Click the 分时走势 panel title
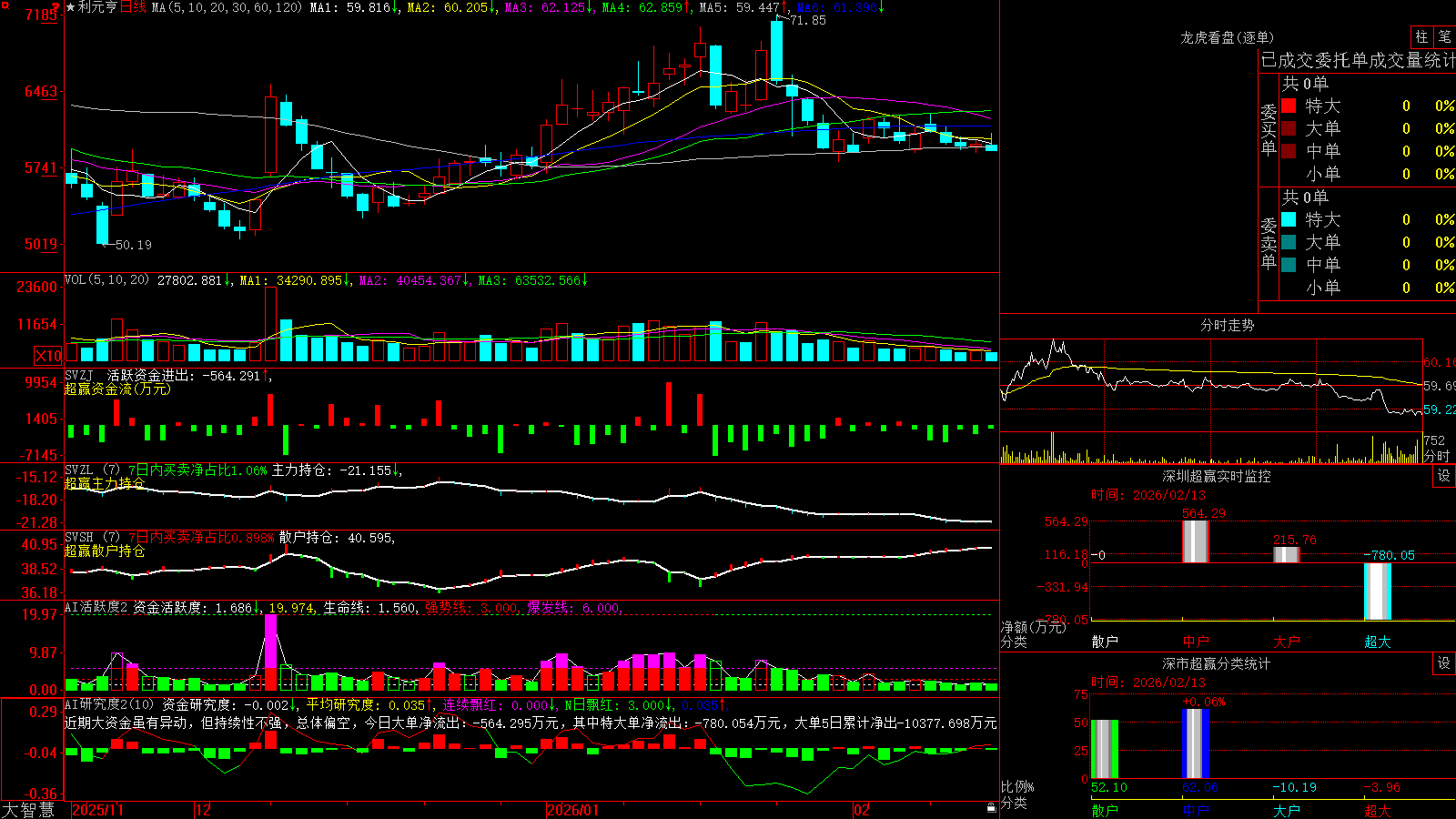Image resolution: width=1456 pixels, height=819 pixels. [x=1227, y=325]
